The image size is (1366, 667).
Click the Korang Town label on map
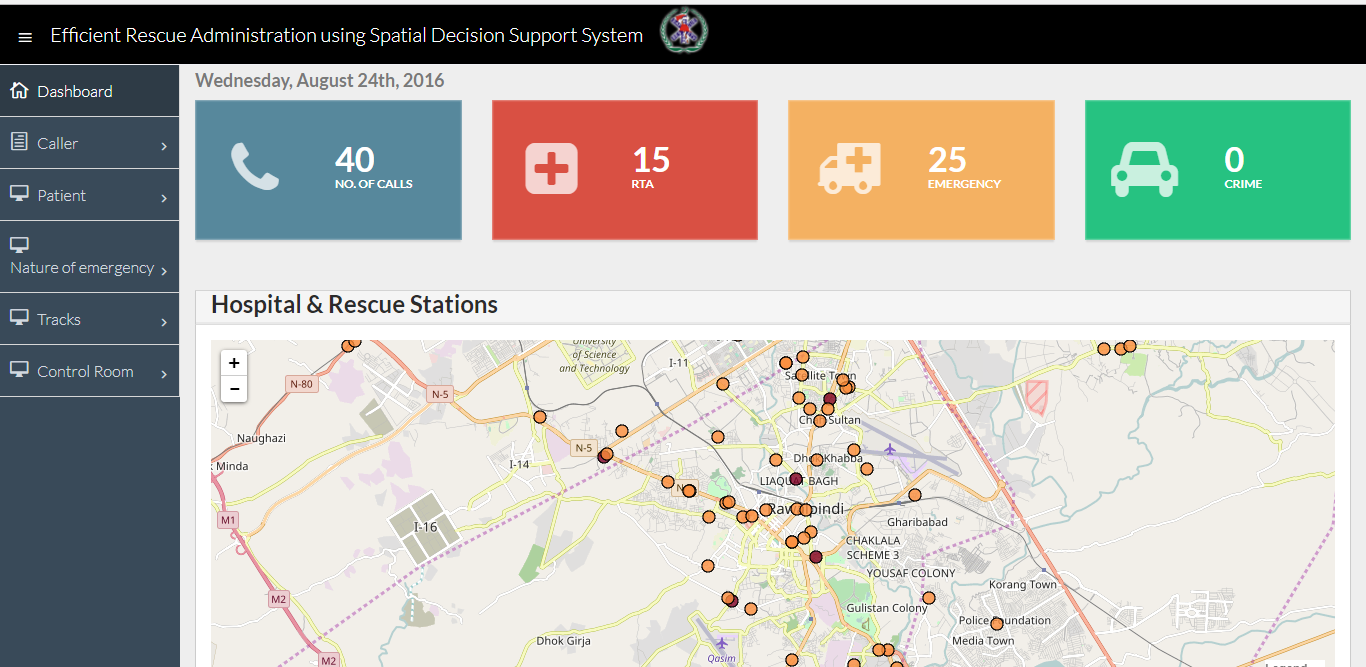tap(1022, 584)
